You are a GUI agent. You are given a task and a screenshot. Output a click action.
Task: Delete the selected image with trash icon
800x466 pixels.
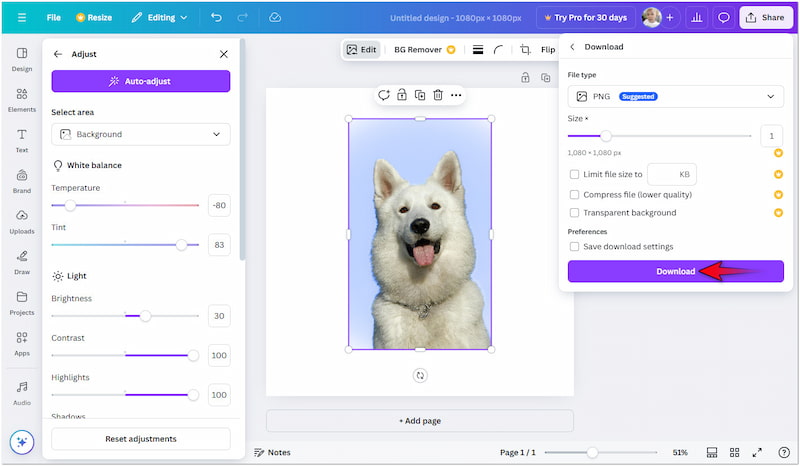438,95
